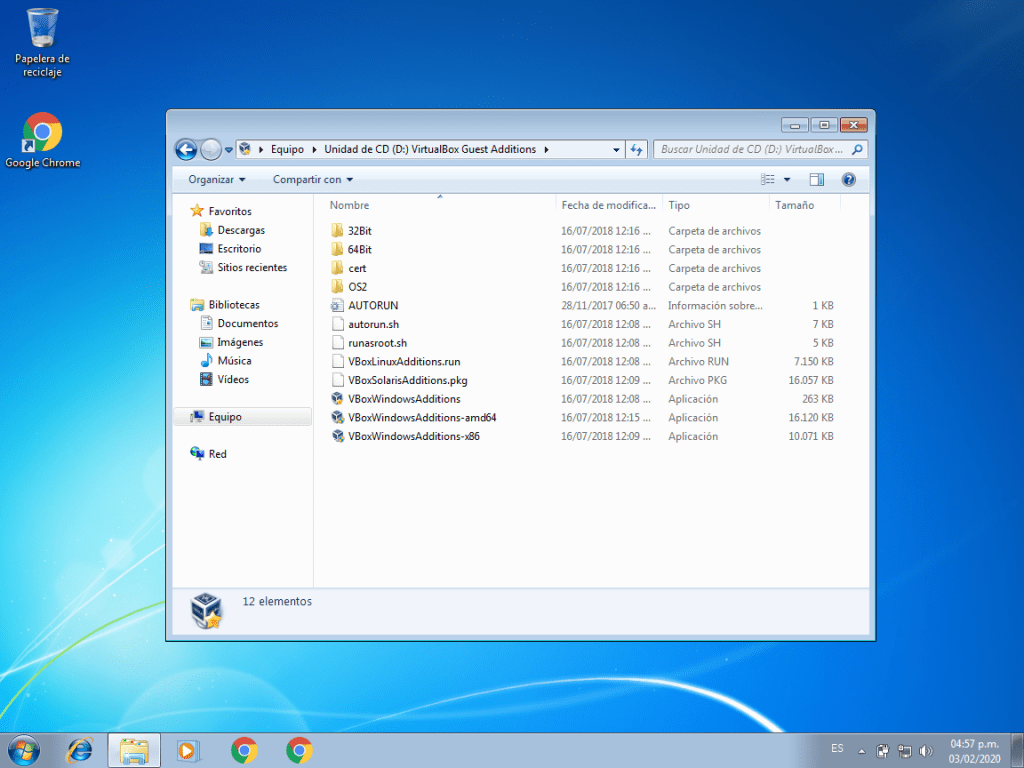Screen dimensions: 1024x768
Task: Expand the Compartir con menu
Action: 312,180
